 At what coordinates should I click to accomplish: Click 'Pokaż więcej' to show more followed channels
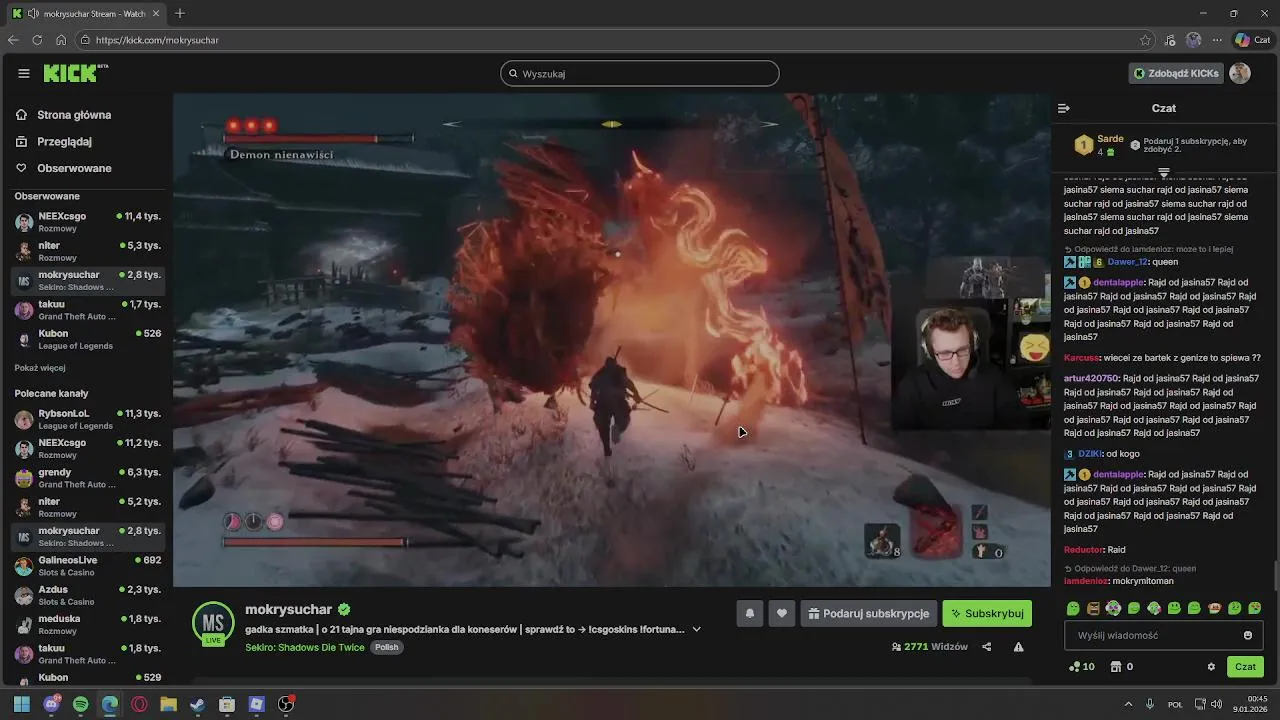pyautogui.click(x=40, y=368)
